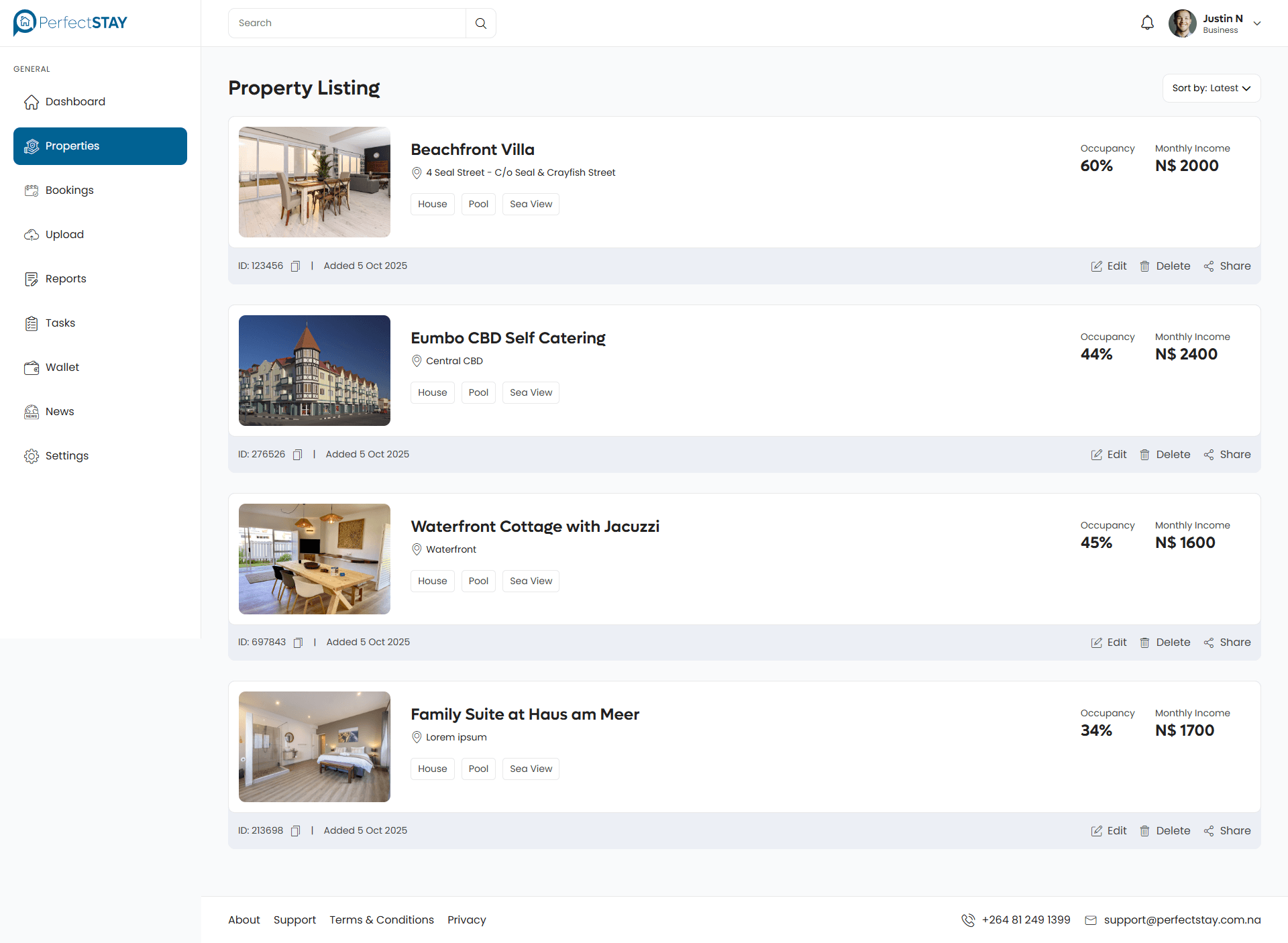Expand the Justin N account menu
The height and width of the screenshot is (943, 1288).
1257,23
